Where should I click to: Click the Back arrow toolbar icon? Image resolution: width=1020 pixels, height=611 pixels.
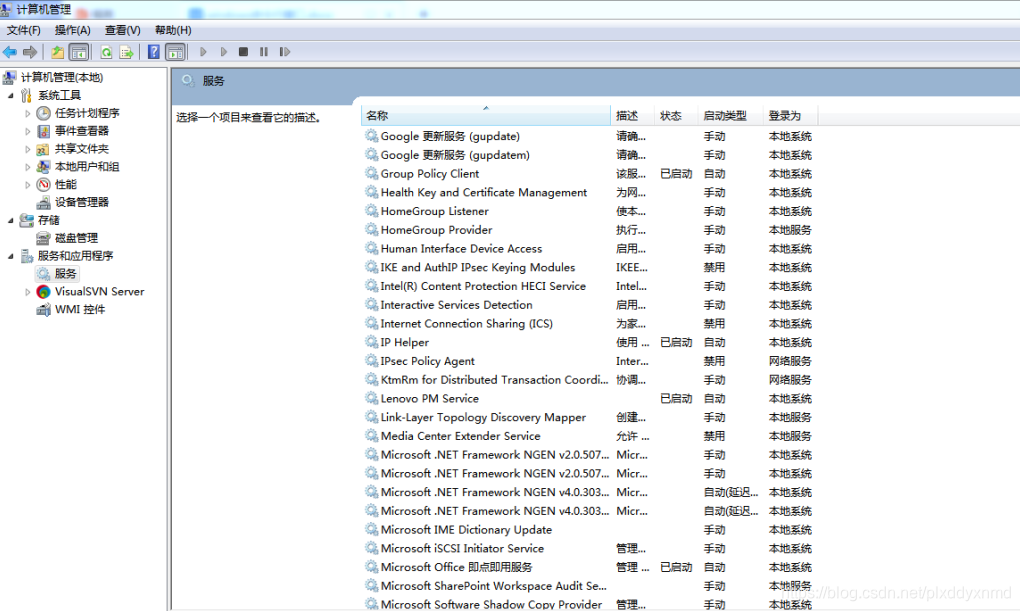(10, 52)
